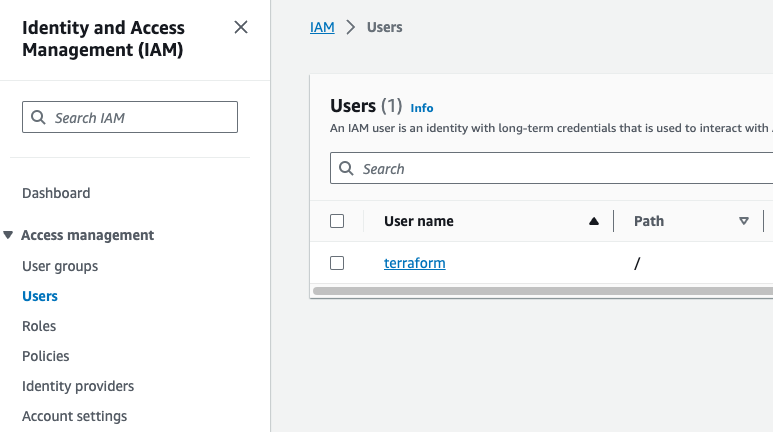773x432 pixels.
Task: Click the users search magnifier icon
Action: pos(346,168)
